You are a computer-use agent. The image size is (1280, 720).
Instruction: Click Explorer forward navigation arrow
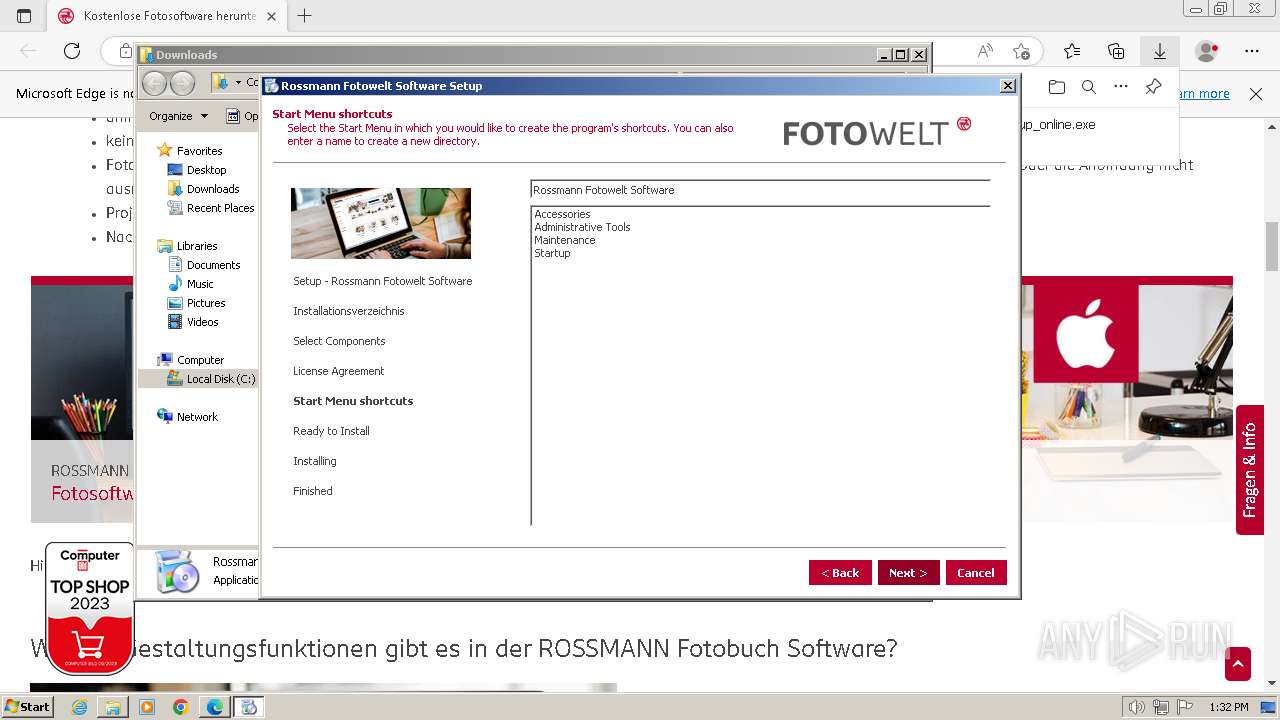[182, 83]
